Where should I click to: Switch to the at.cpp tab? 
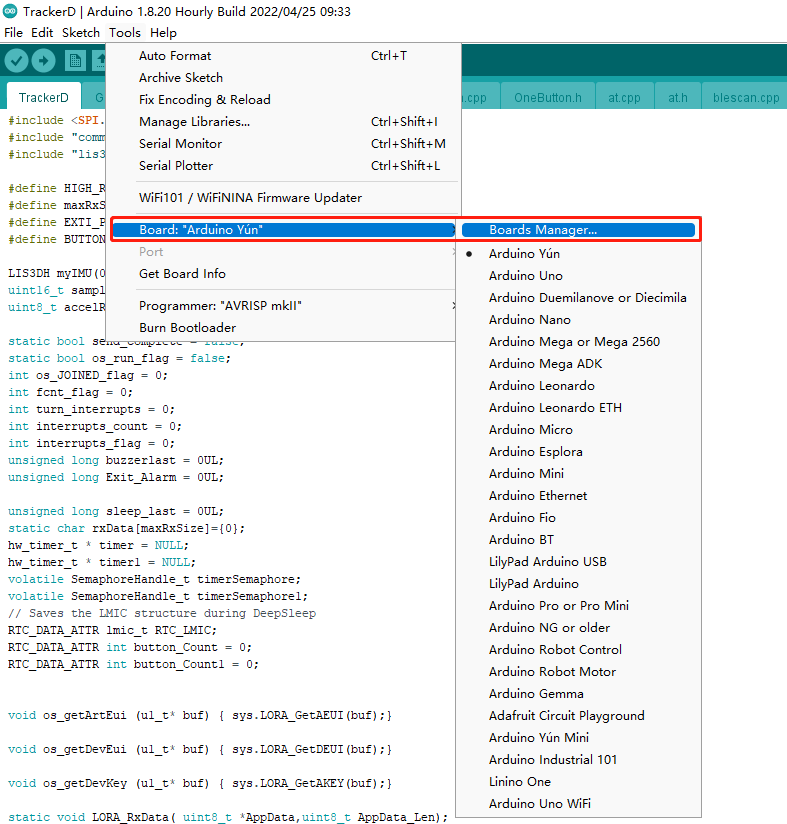click(x=624, y=98)
